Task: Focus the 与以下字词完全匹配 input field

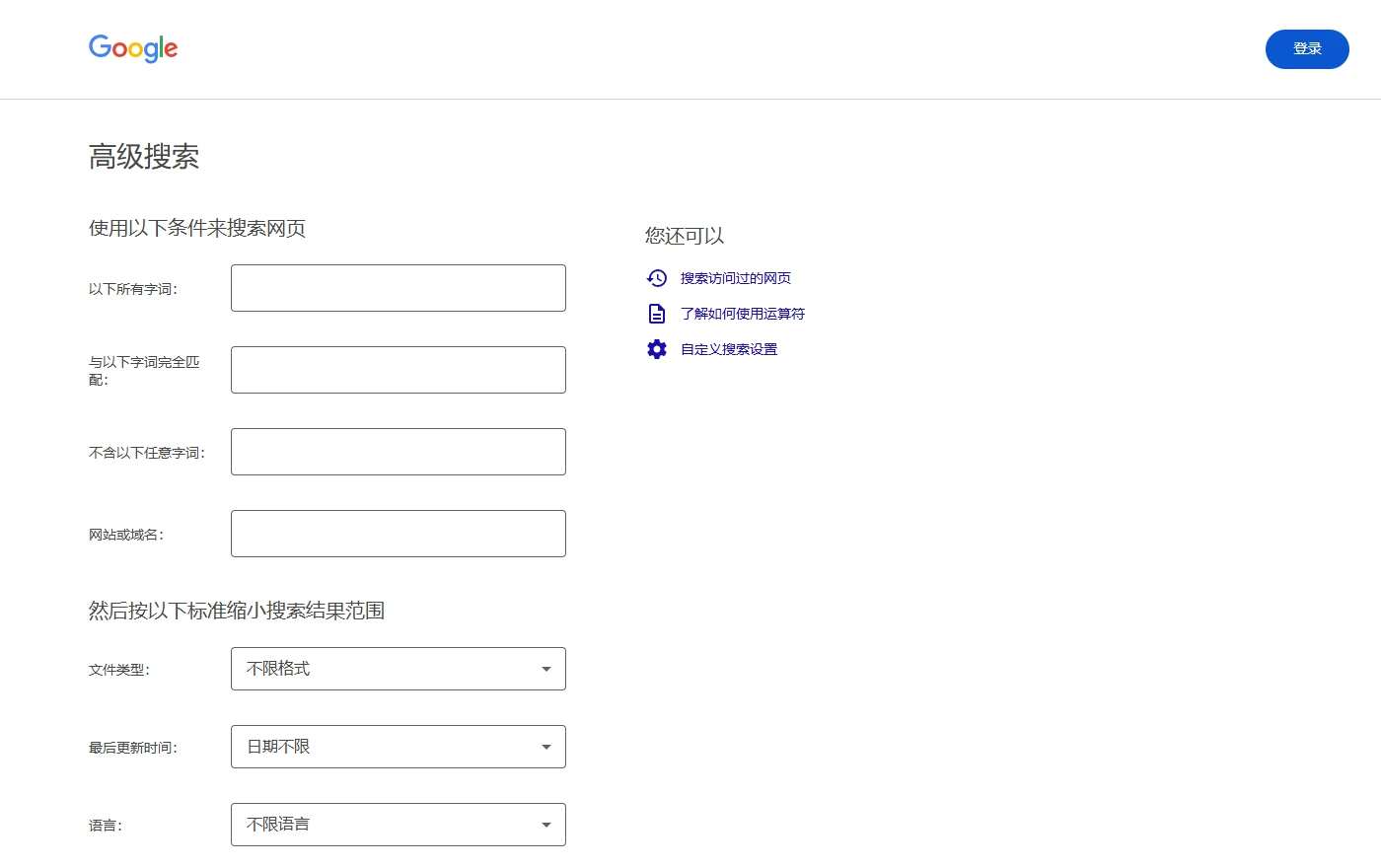Action: 399,370
